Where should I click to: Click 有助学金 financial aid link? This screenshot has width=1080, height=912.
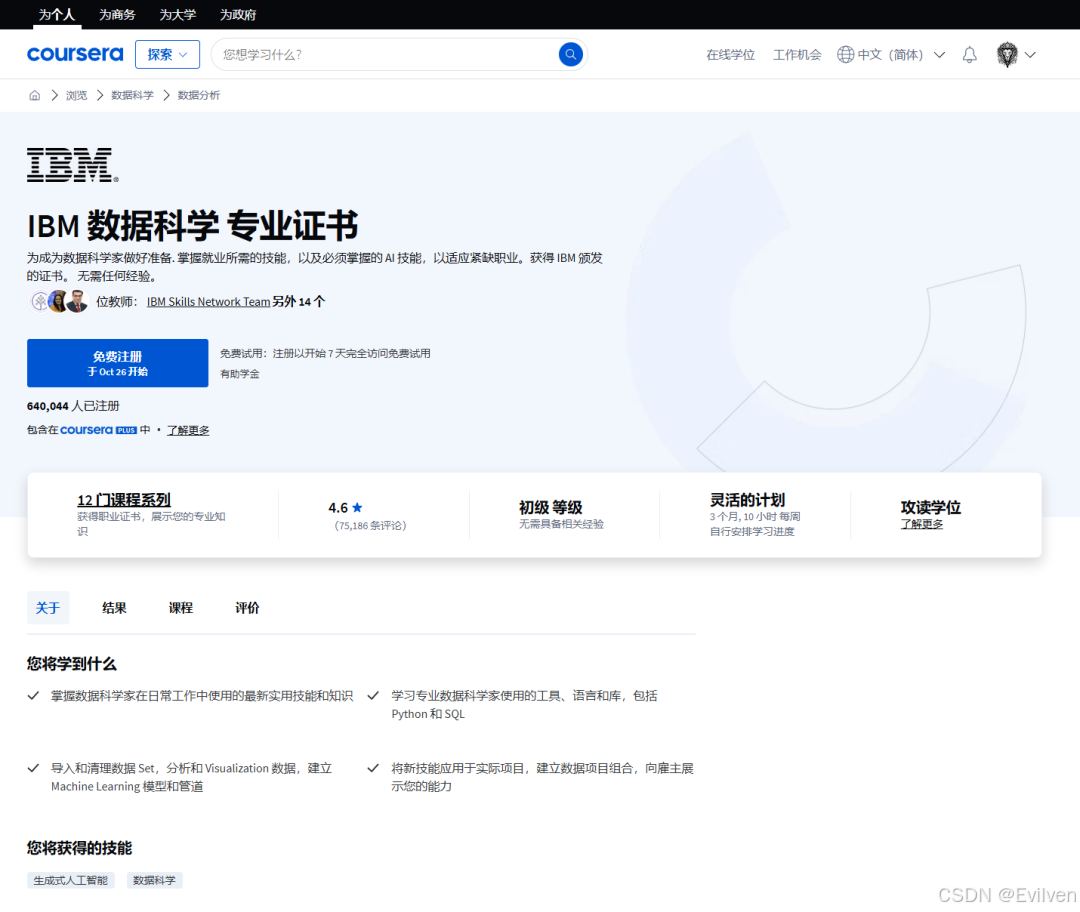[240, 373]
